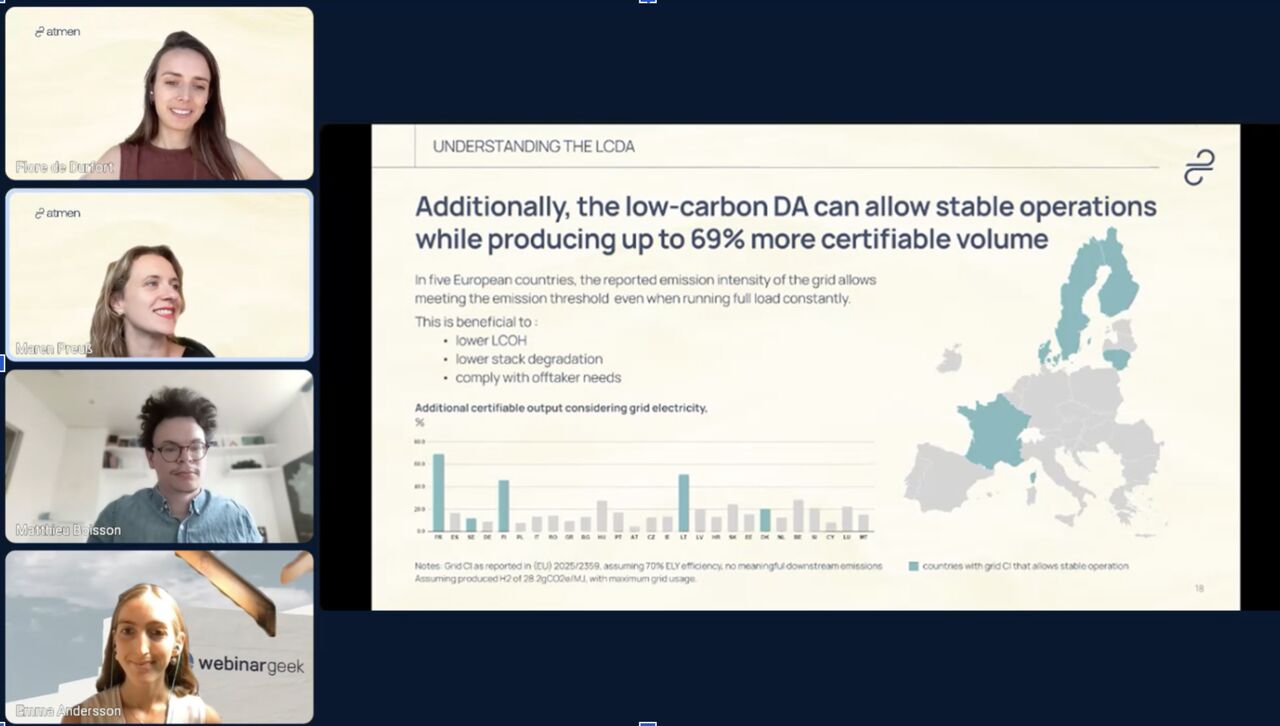Click the teal FI bar in the chart
The image size is (1280, 726).
(x=504, y=506)
